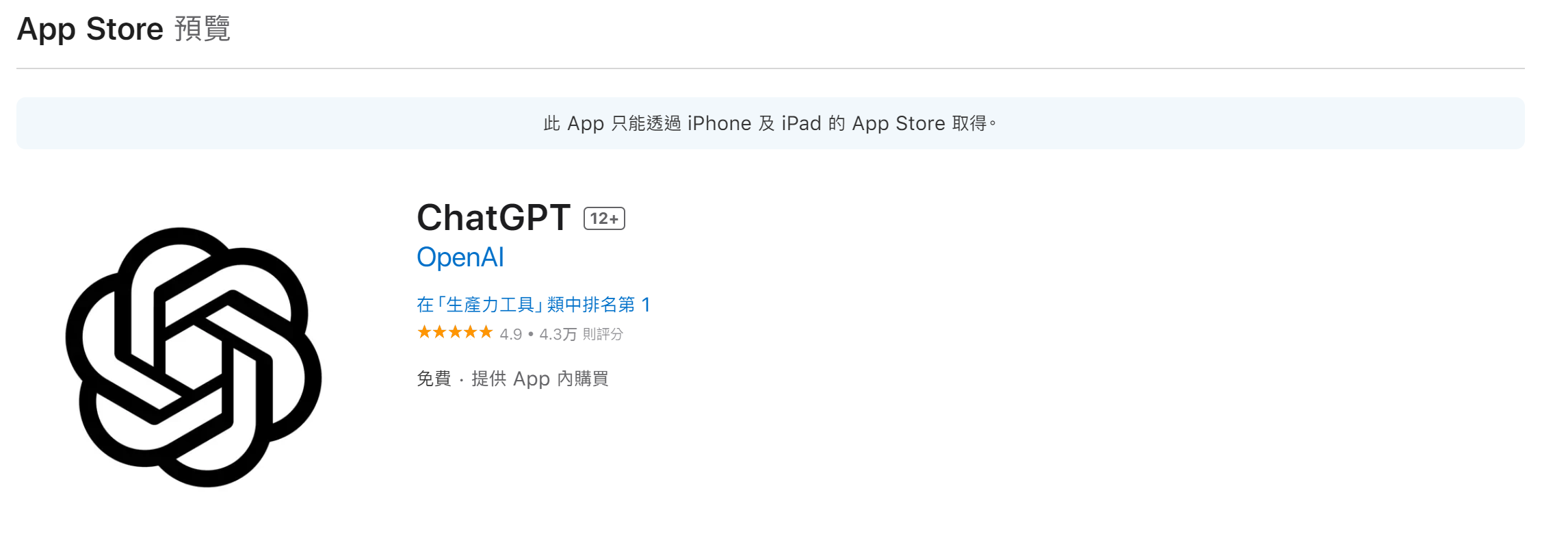
Task: Click the 免費 price label
Action: (434, 379)
